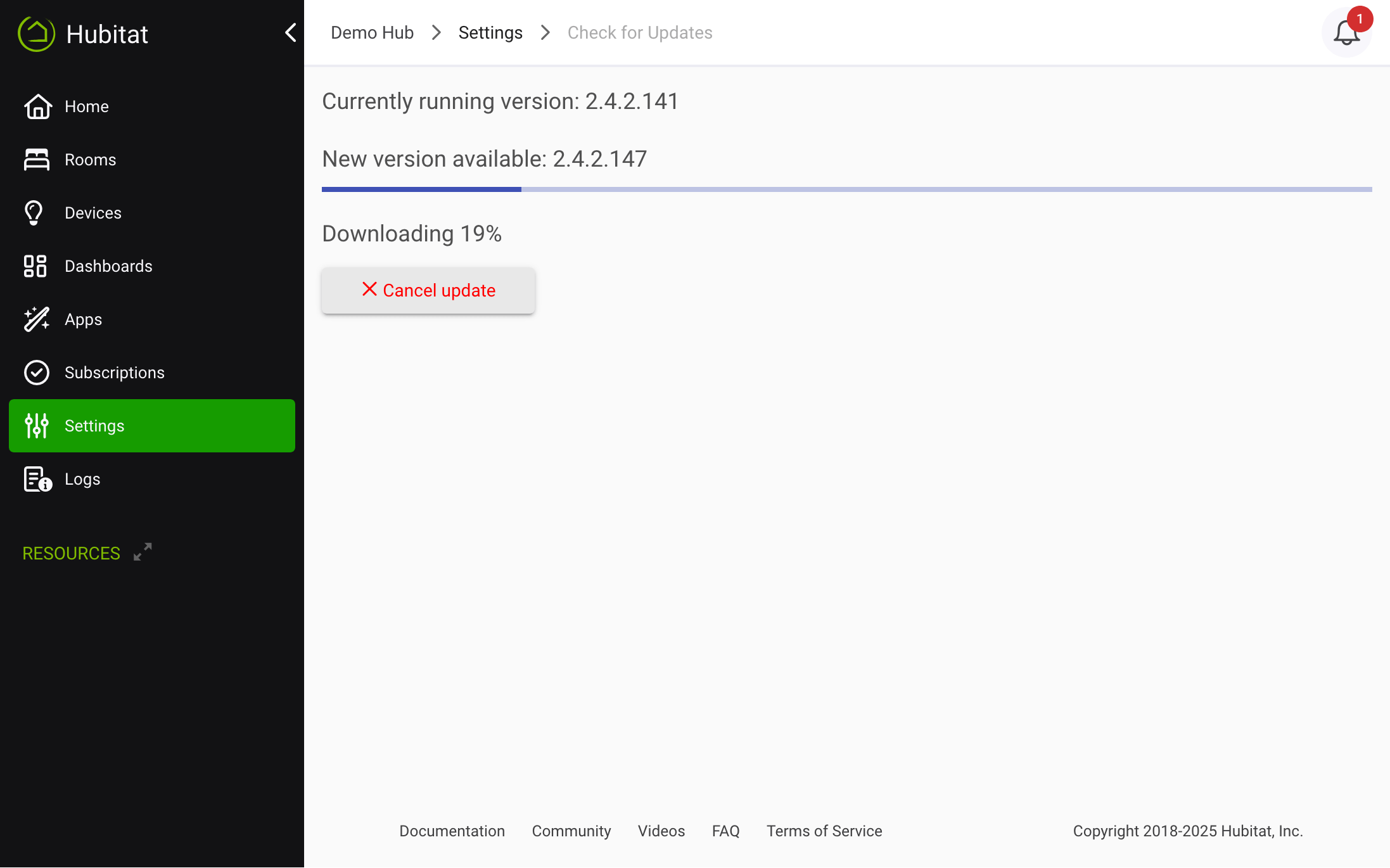
Task: Go to Settings breadcrumb
Action: click(x=490, y=32)
